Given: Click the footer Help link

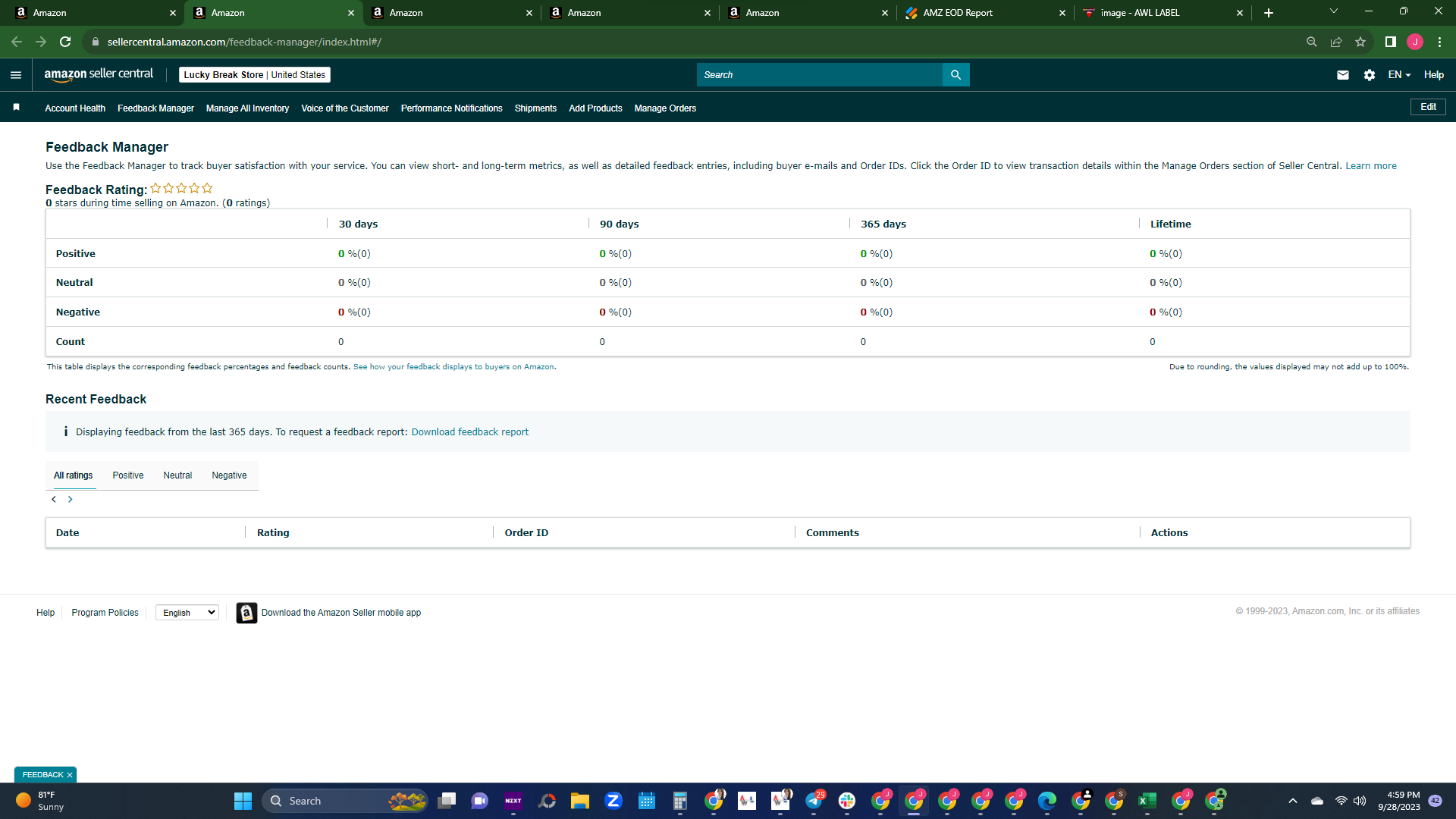Looking at the screenshot, I should click(x=45, y=613).
